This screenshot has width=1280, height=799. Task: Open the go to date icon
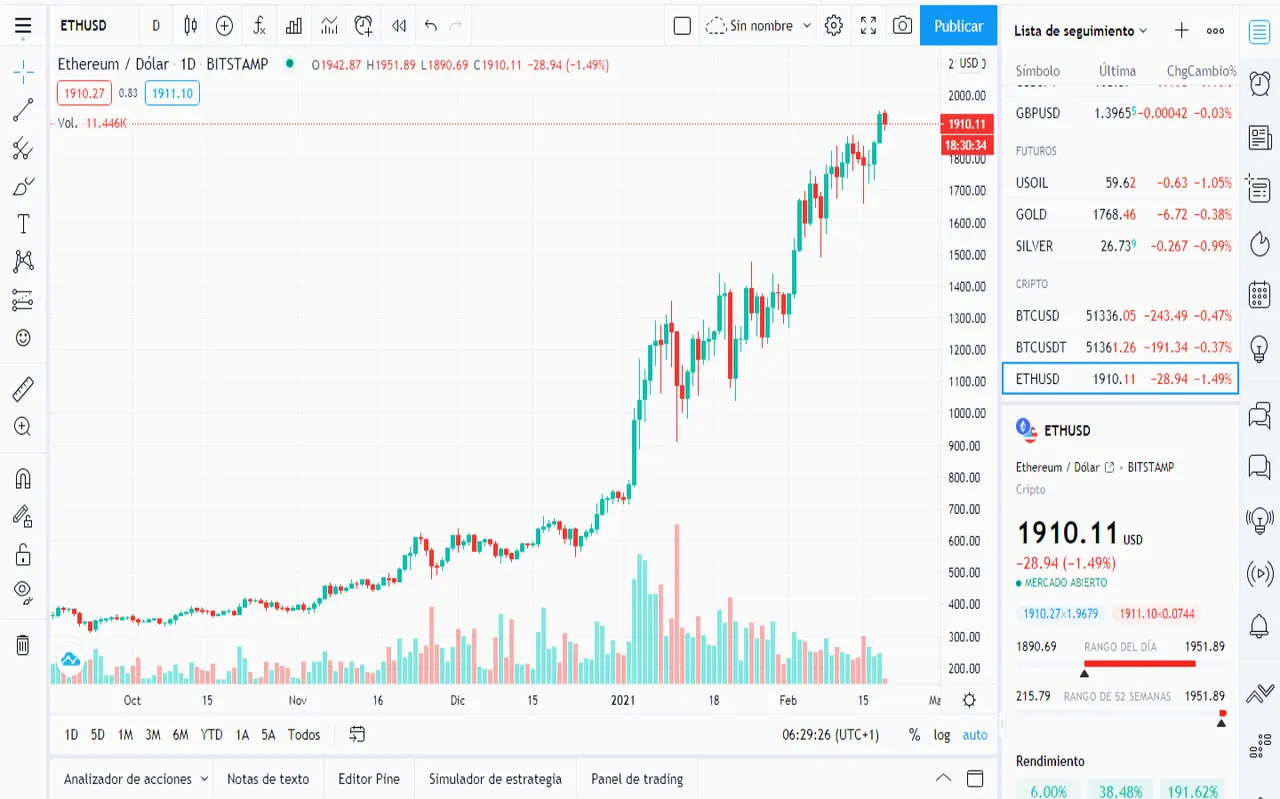[357, 735]
